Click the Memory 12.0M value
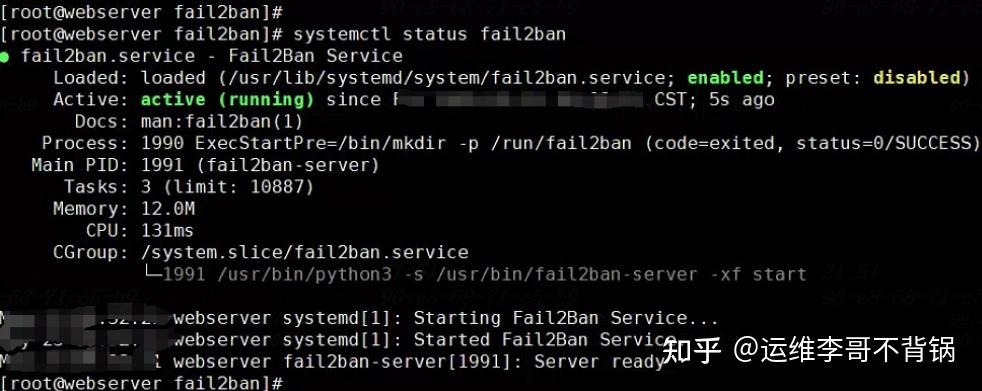982x391 pixels. 168,209
